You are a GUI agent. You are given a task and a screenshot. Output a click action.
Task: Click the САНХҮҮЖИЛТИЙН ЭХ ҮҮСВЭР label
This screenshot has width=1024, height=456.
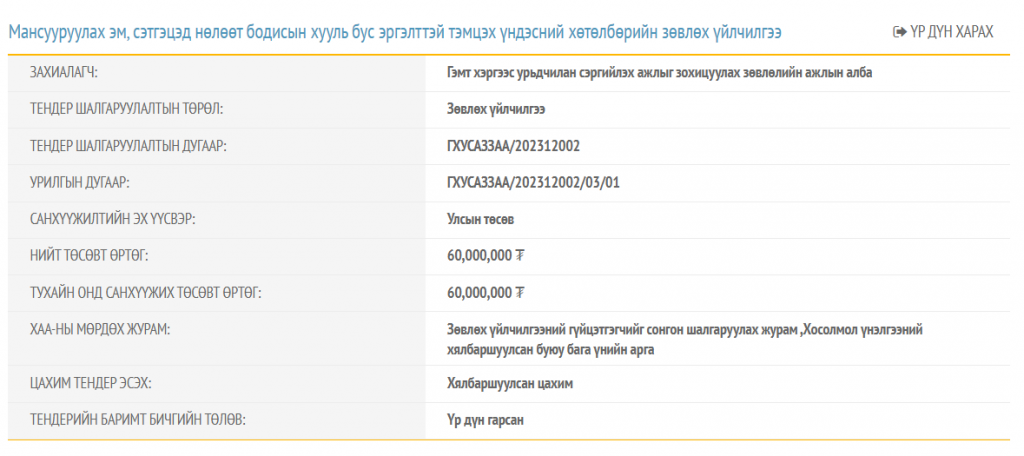[x=113, y=220]
